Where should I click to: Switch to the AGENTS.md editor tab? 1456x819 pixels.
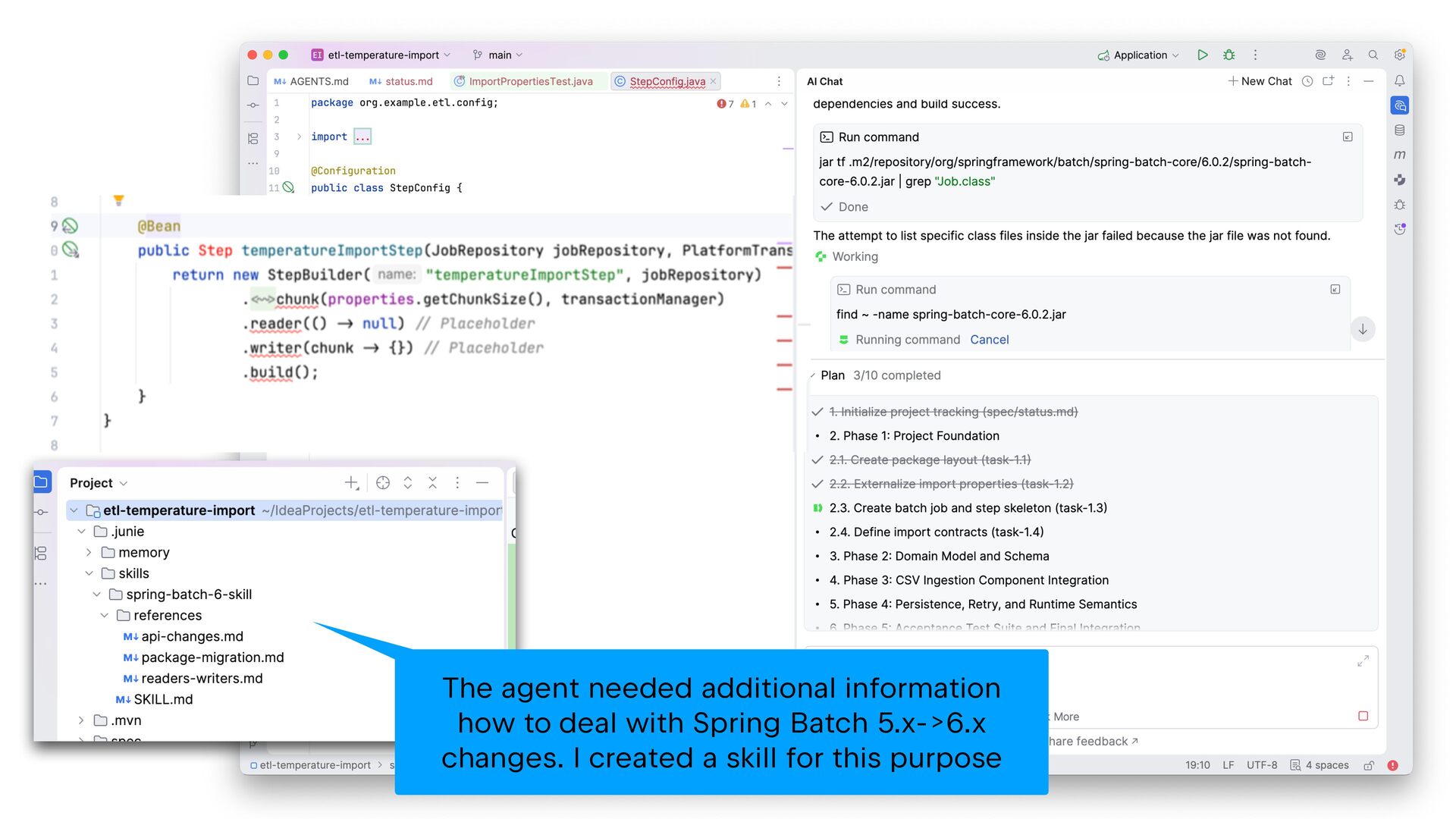pos(318,81)
